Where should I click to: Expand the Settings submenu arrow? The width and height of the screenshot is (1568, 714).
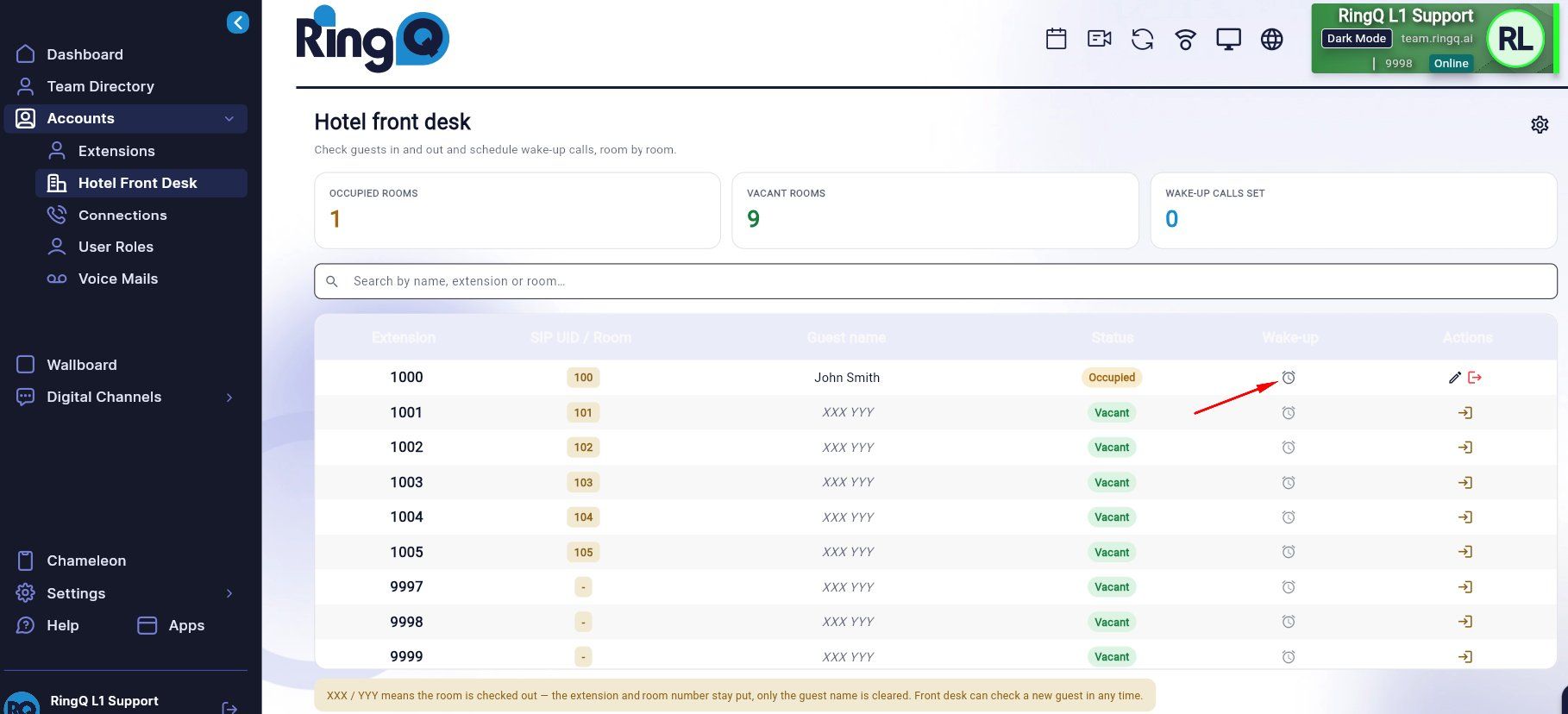[x=229, y=593]
